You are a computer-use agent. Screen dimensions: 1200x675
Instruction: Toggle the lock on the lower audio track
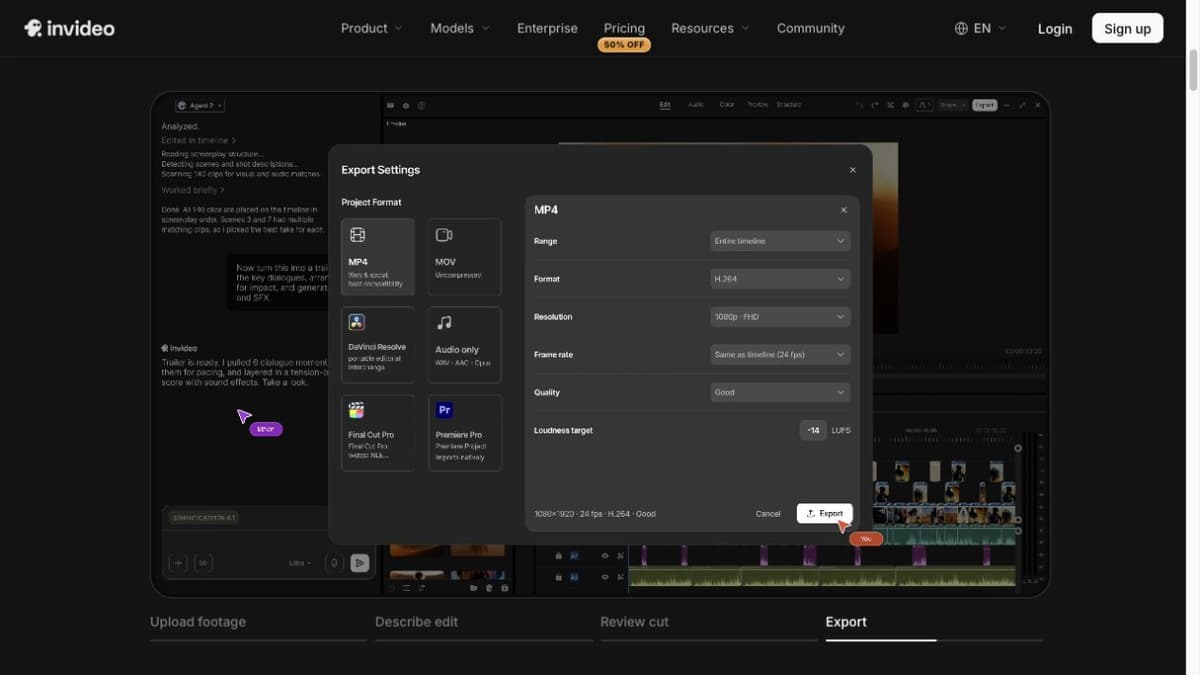tap(558, 577)
